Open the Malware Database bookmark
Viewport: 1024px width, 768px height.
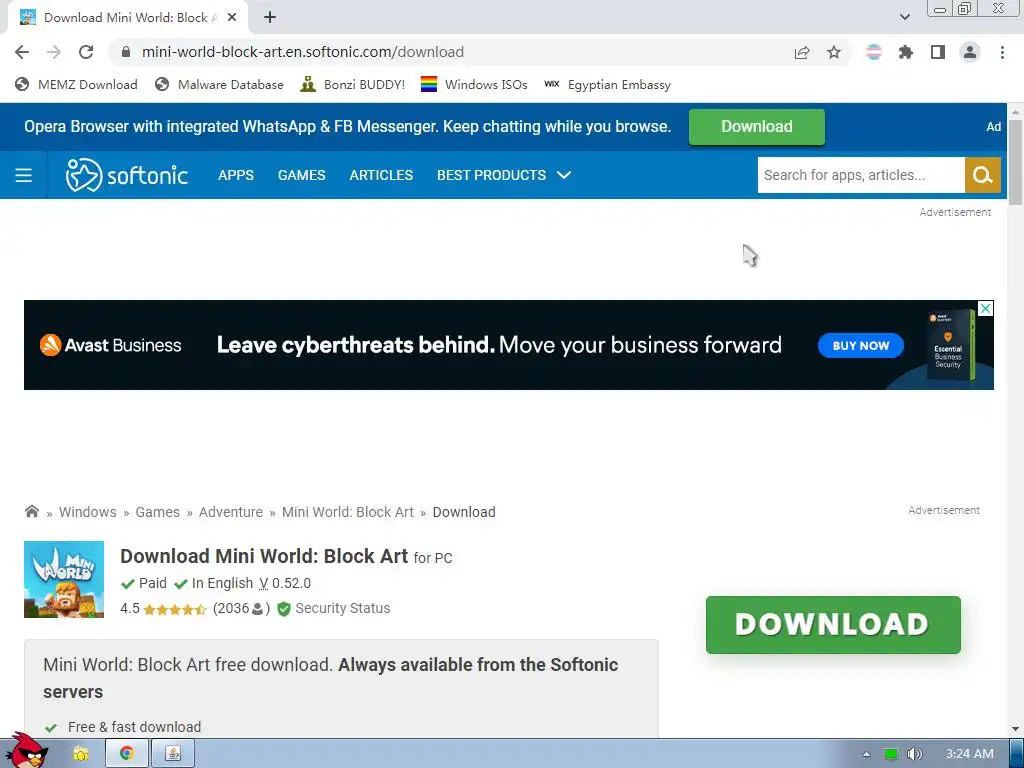219,84
